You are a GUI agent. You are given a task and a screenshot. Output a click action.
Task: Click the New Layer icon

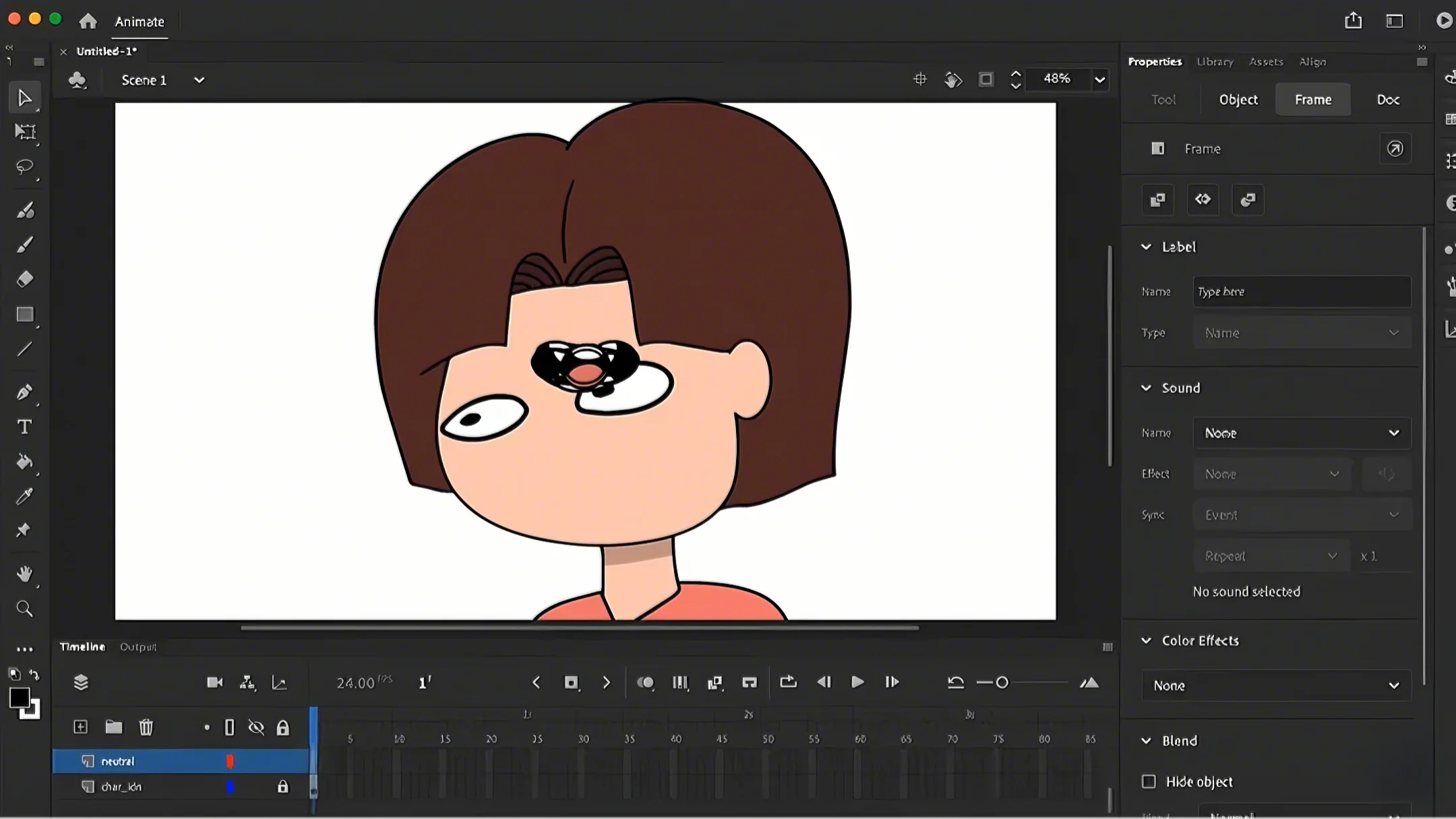point(80,727)
